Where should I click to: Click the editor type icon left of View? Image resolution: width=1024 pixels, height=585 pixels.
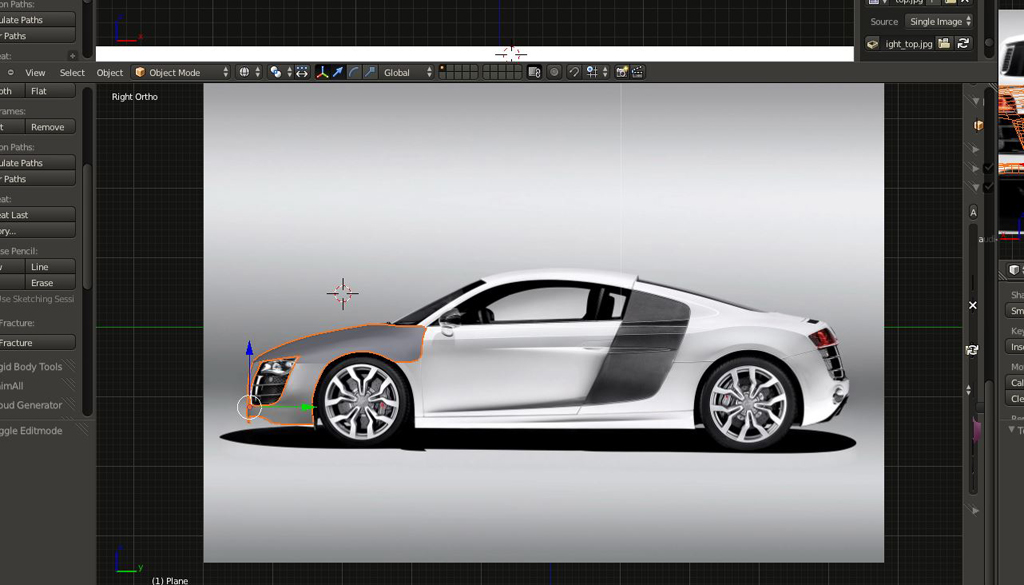tap(10, 72)
